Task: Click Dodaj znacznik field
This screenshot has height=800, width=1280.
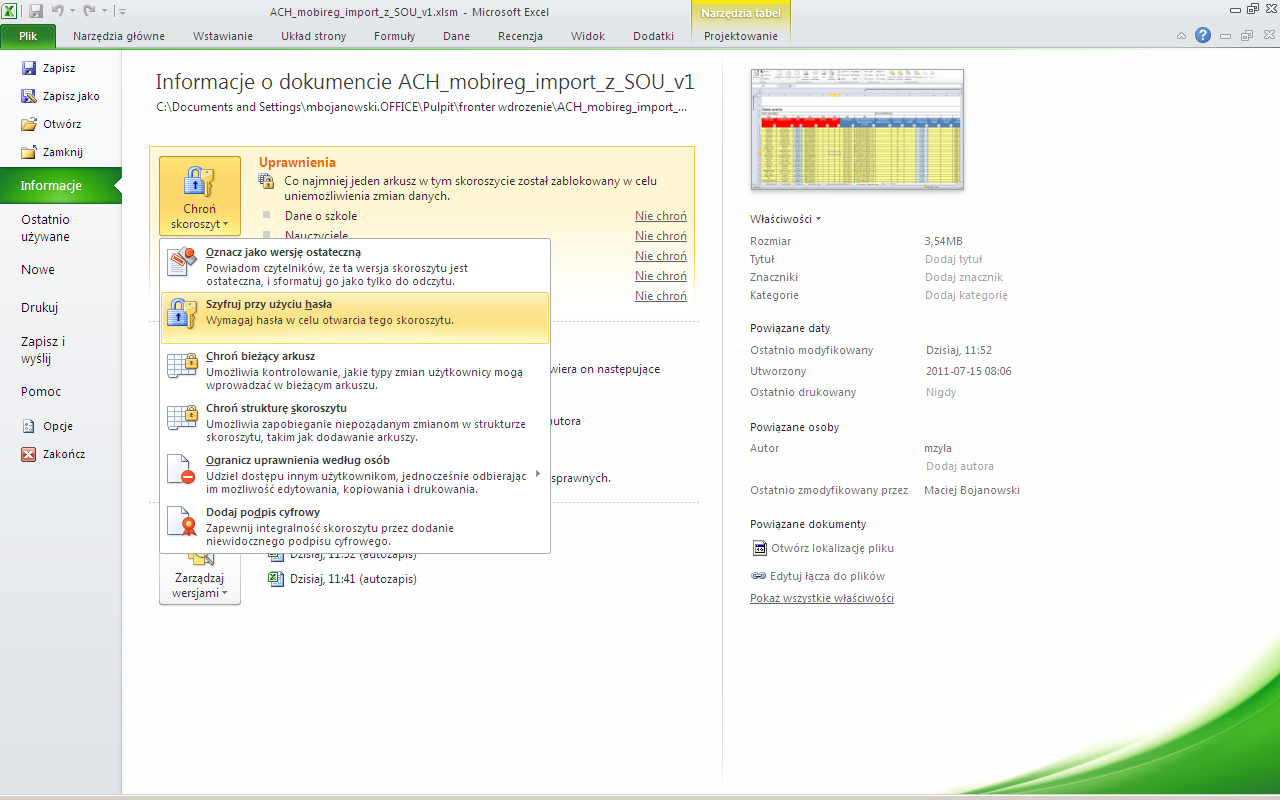Action: click(964, 277)
